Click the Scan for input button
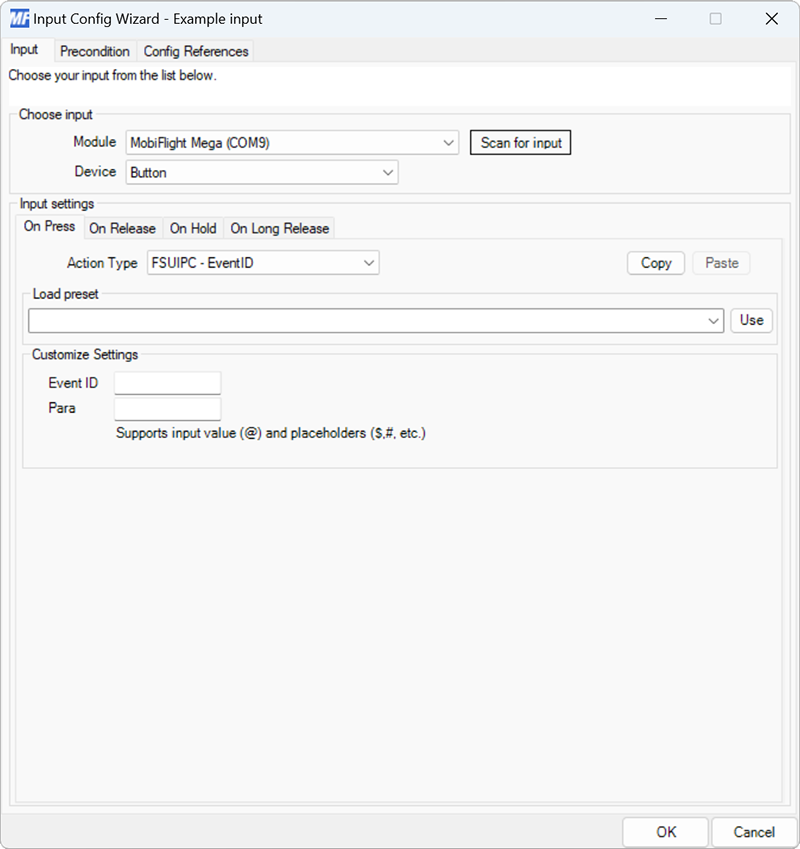 (520, 142)
